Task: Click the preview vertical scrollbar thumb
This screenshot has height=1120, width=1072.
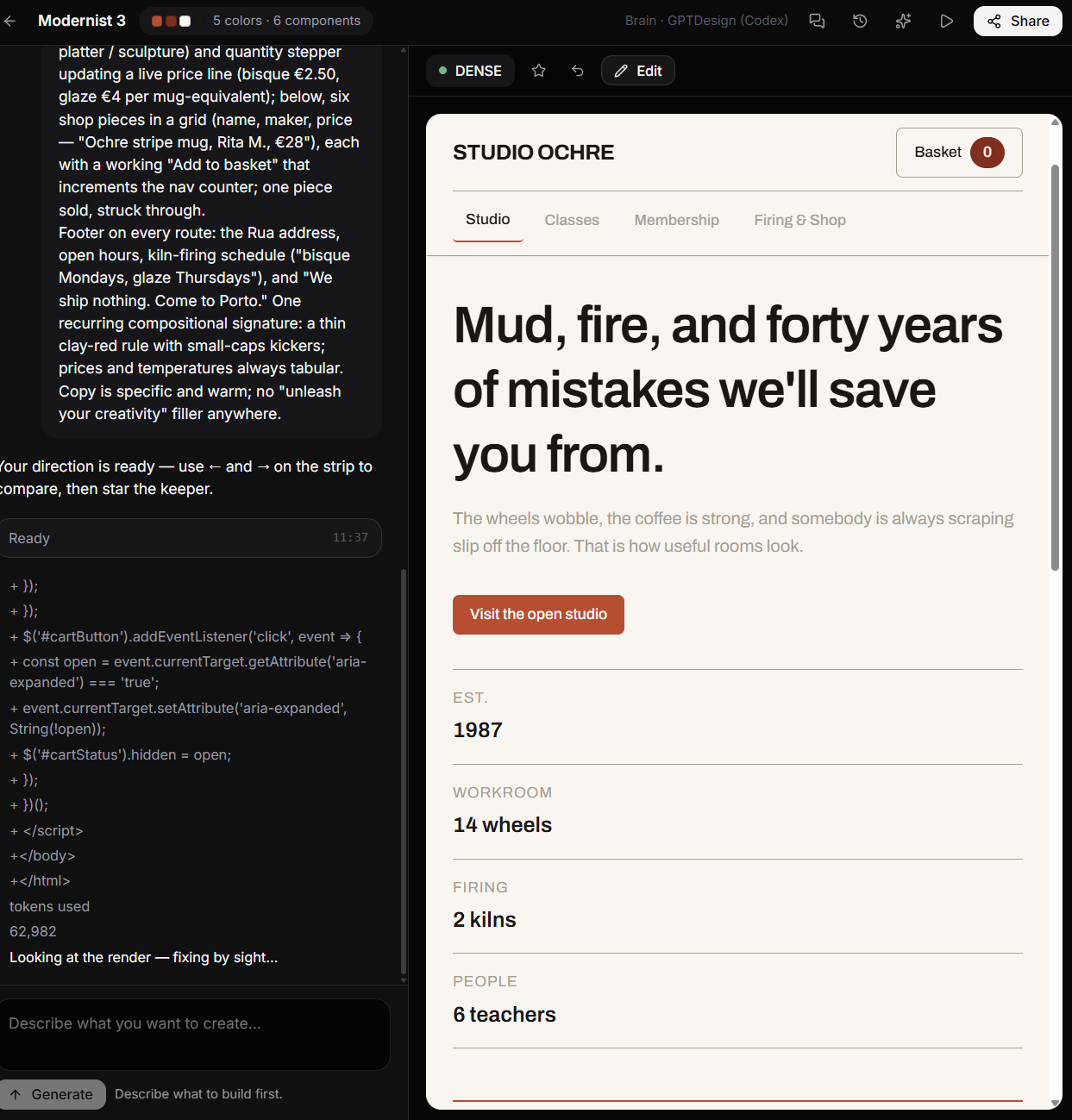Action: [1055, 366]
